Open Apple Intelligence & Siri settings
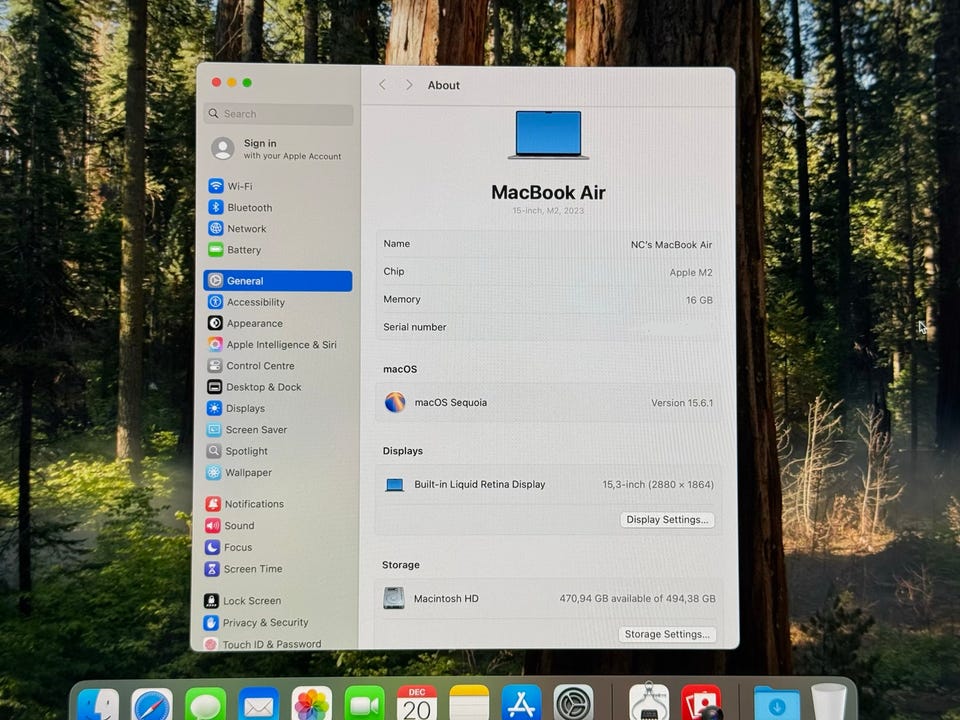Screen dimensions: 960x720 pos(272,345)
